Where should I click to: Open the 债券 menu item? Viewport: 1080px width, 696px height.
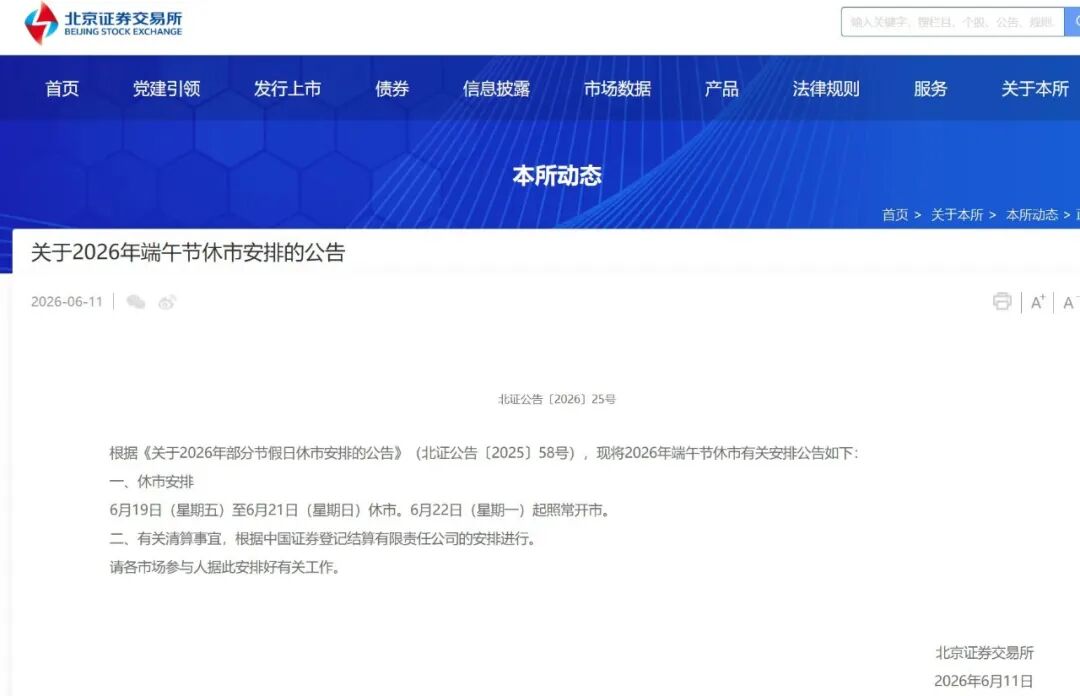tap(392, 89)
